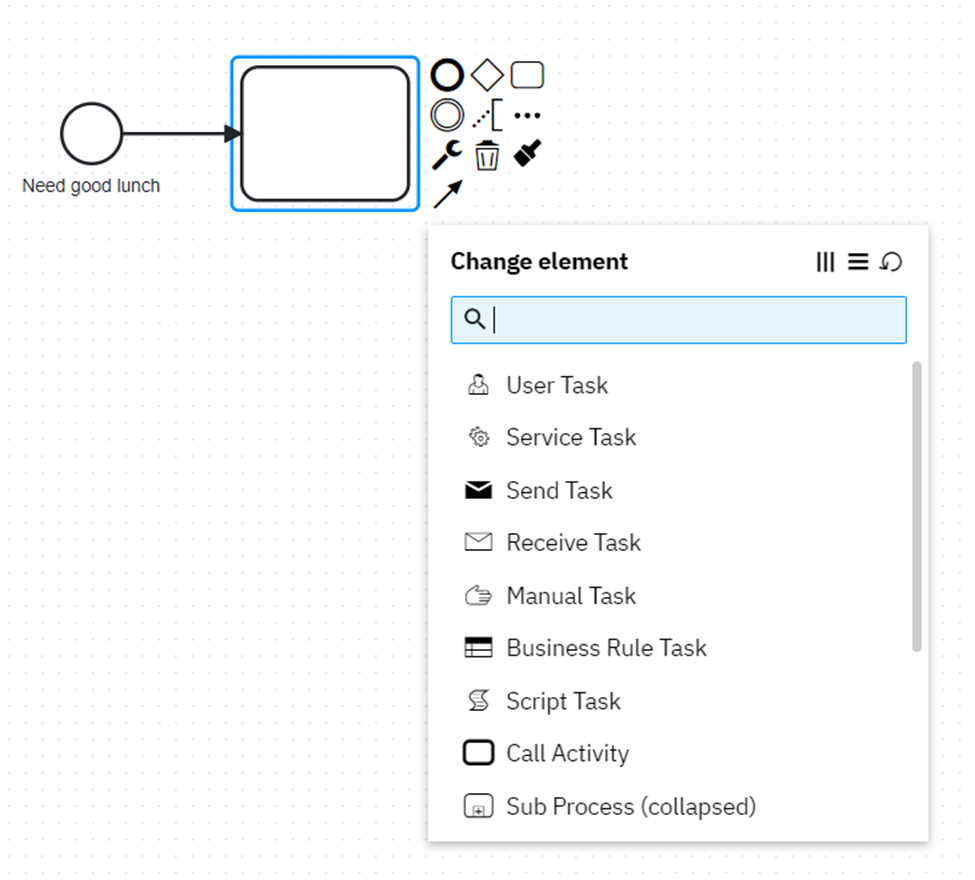Viewport: 975px width, 880px height.
Task: Click the Script Task scroll icon
Action: [479, 700]
